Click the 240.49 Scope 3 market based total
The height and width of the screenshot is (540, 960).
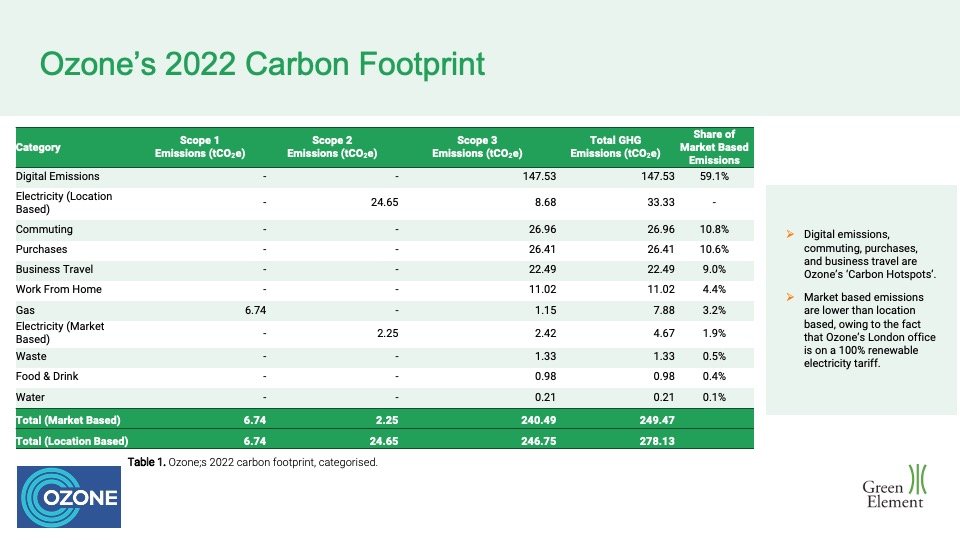[539, 420]
